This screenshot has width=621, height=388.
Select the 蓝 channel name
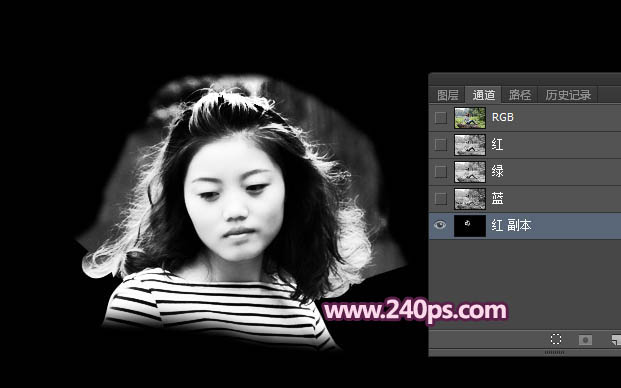point(497,198)
